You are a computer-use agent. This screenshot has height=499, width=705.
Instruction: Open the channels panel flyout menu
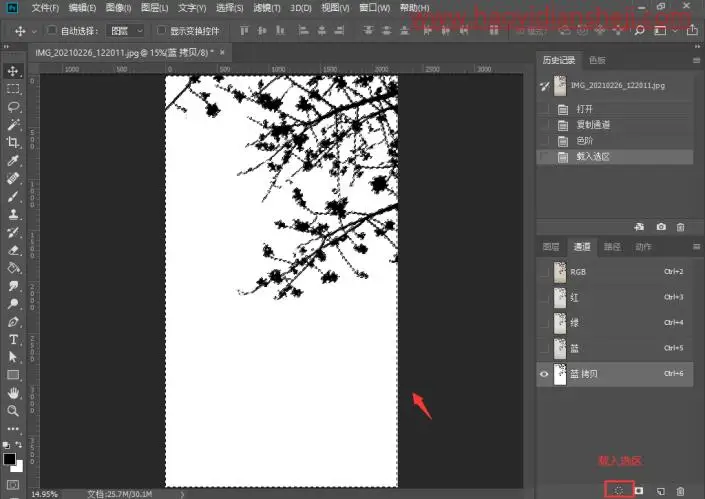[696, 247]
